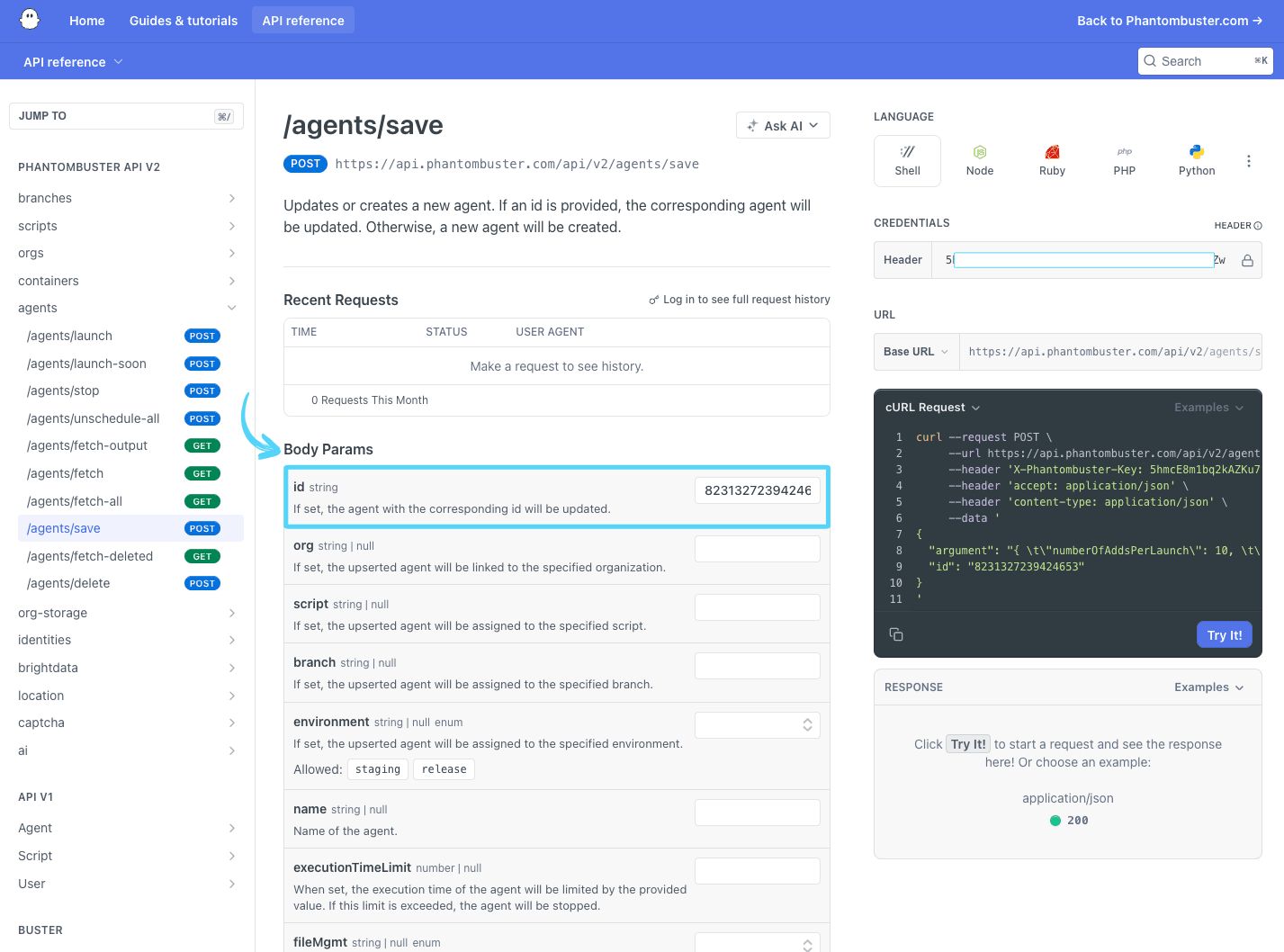Screen dimensions: 1284x952
Task: Select the Node language icon
Action: [980, 161]
